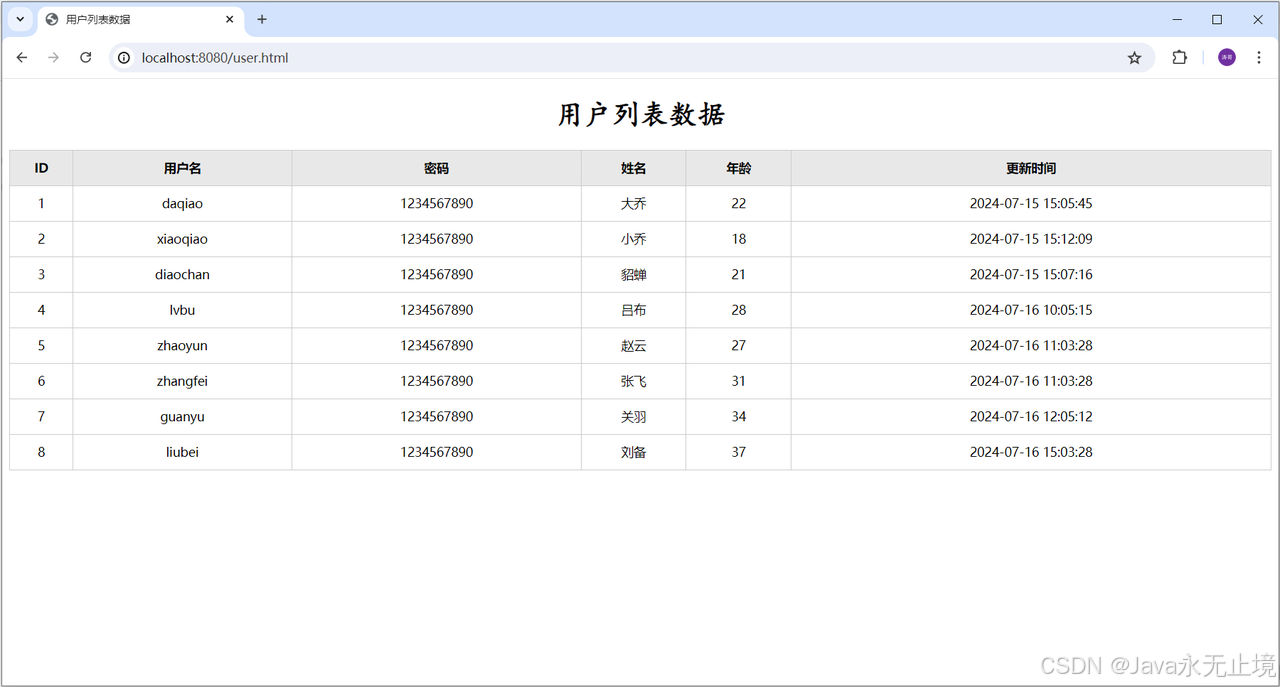
Task: Click the 密码 column header
Action: [437, 168]
